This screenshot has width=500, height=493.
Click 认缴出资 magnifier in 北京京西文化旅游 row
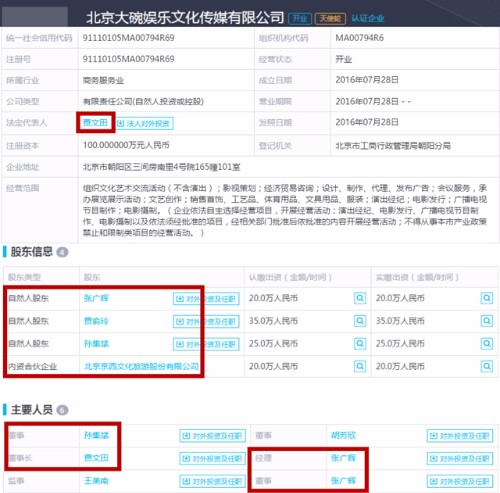(360, 366)
